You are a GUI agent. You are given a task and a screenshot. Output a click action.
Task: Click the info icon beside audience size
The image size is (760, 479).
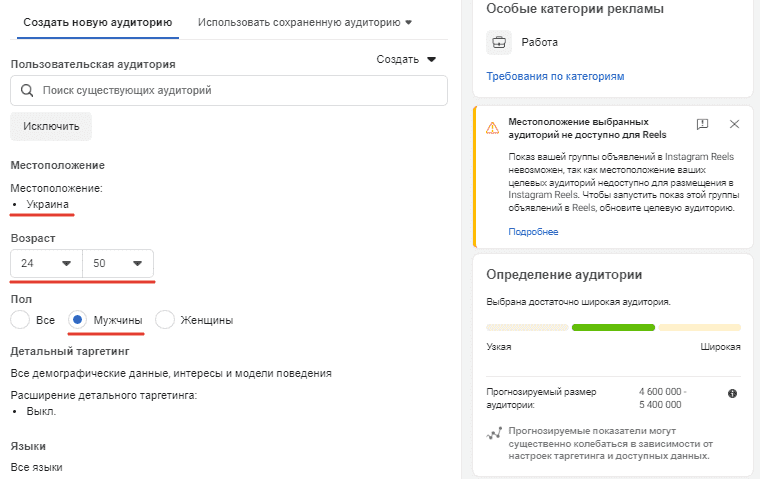[732, 393]
